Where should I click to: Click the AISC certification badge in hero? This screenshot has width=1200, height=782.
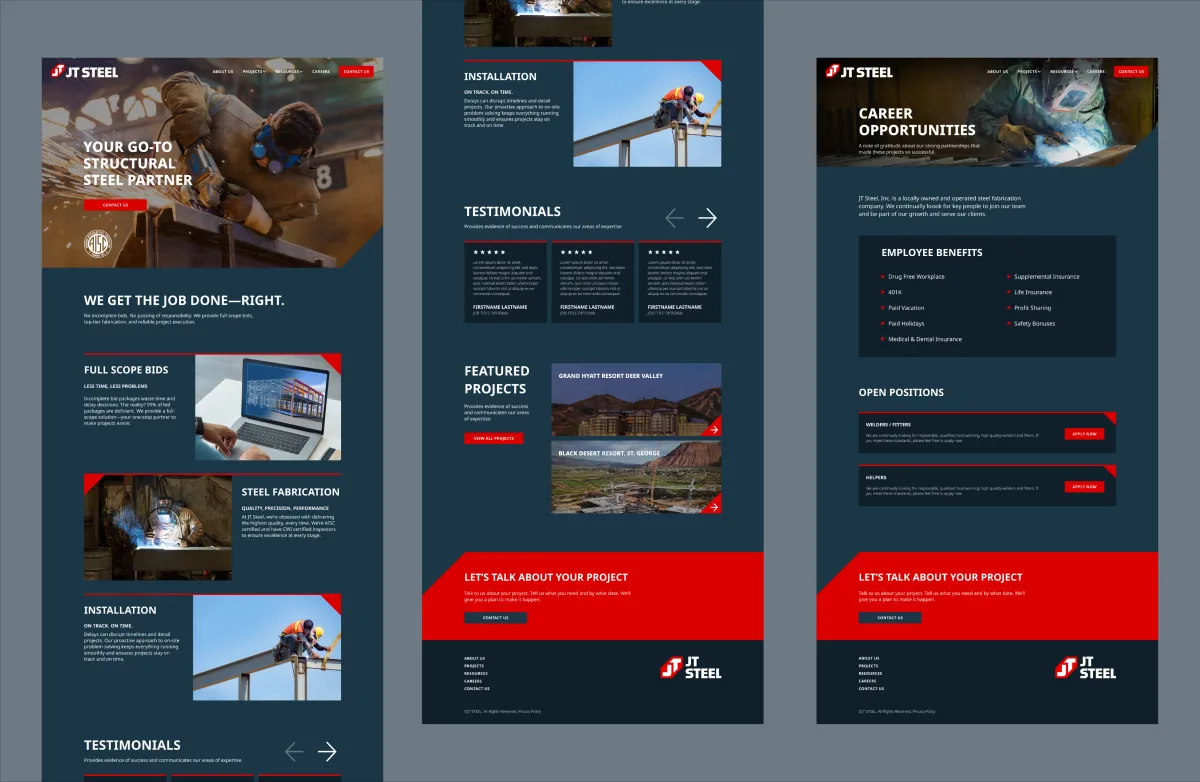[97, 243]
